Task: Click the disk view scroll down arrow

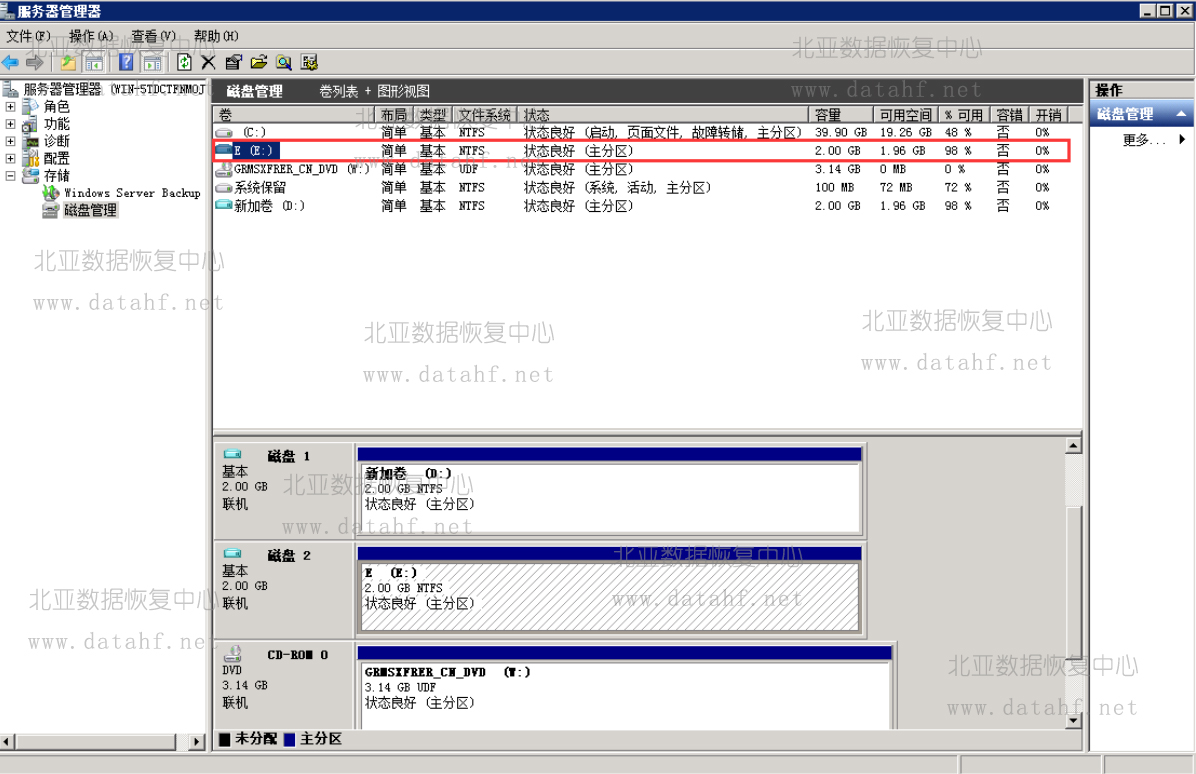Action: [x=1073, y=720]
